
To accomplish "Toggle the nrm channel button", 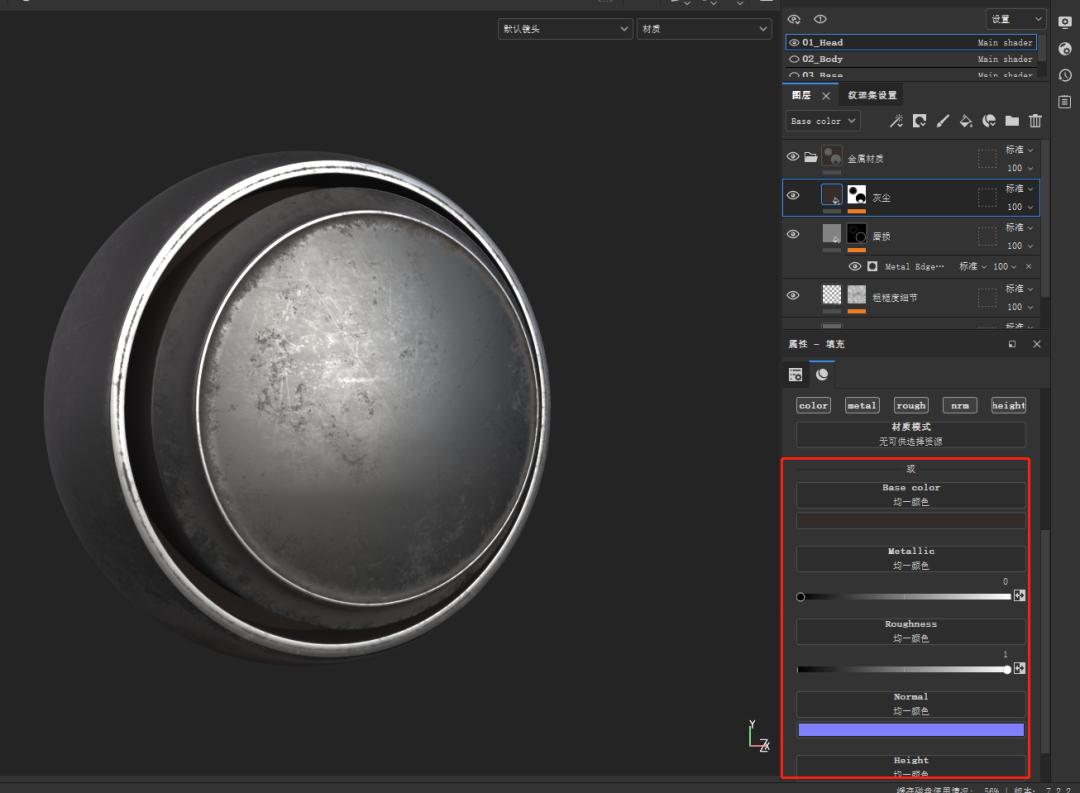I will 960,406.
